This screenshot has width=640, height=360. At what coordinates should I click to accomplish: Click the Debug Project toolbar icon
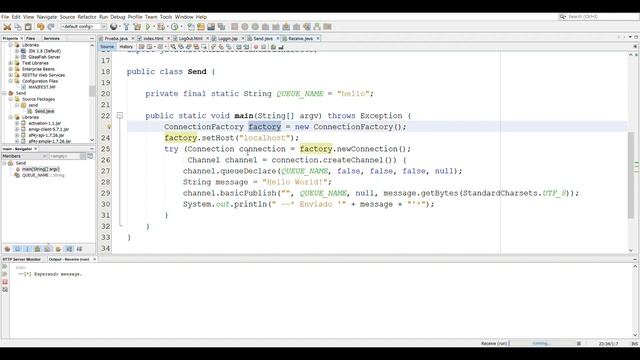[161, 27]
